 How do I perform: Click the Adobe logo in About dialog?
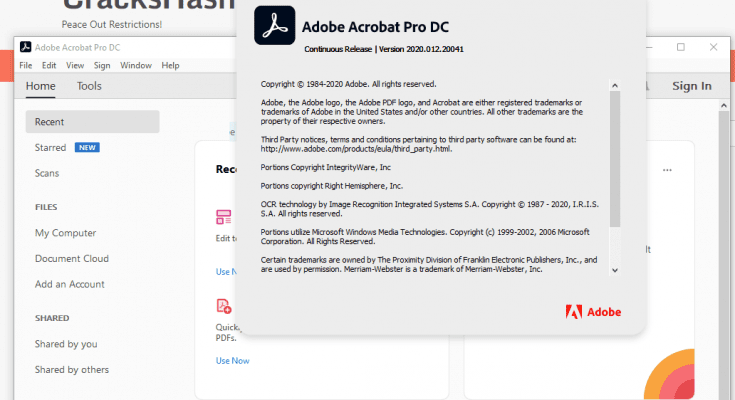click(x=593, y=312)
